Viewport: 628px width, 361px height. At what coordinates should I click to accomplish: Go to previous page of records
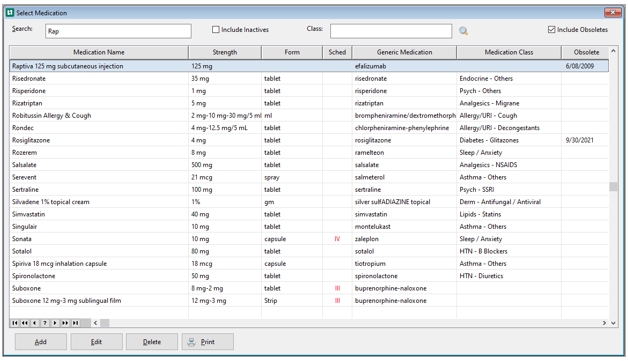pos(25,323)
